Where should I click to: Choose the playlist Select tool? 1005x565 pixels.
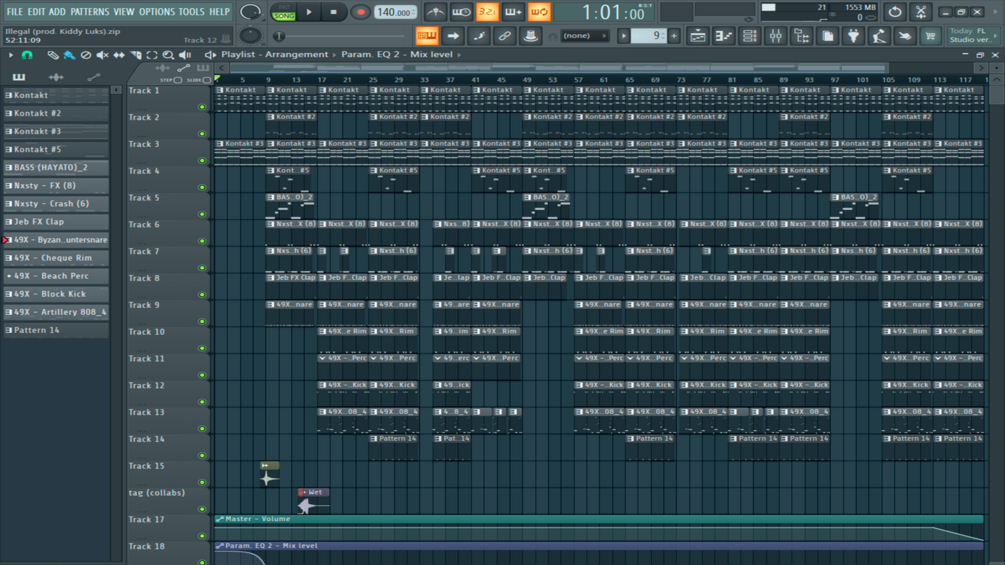(x=152, y=55)
